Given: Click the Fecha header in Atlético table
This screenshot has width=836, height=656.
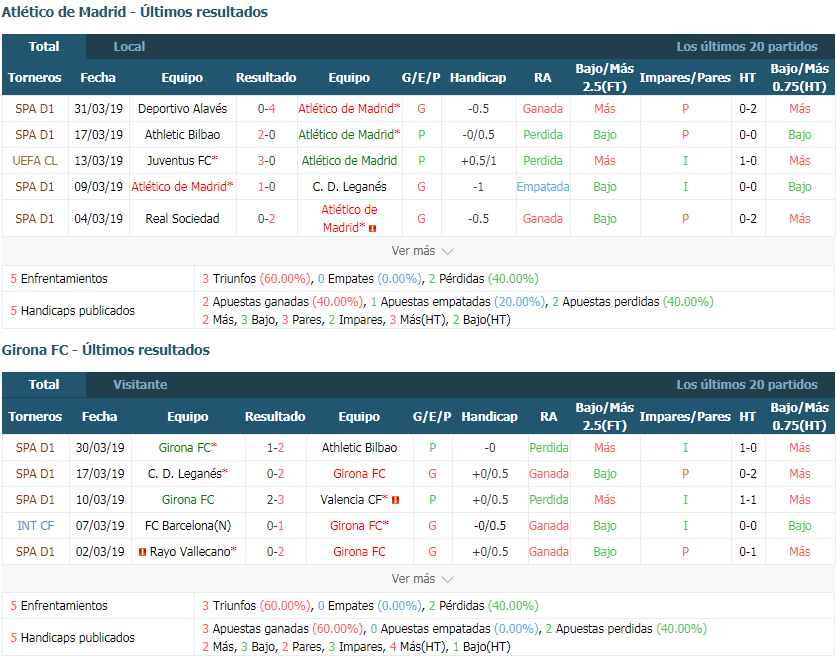Looking at the screenshot, I should [x=98, y=78].
